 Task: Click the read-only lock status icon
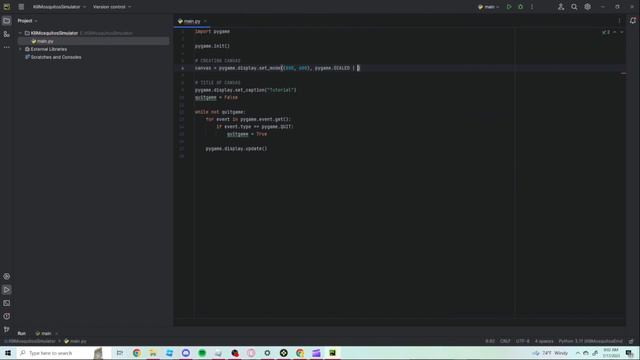tap(631, 341)
